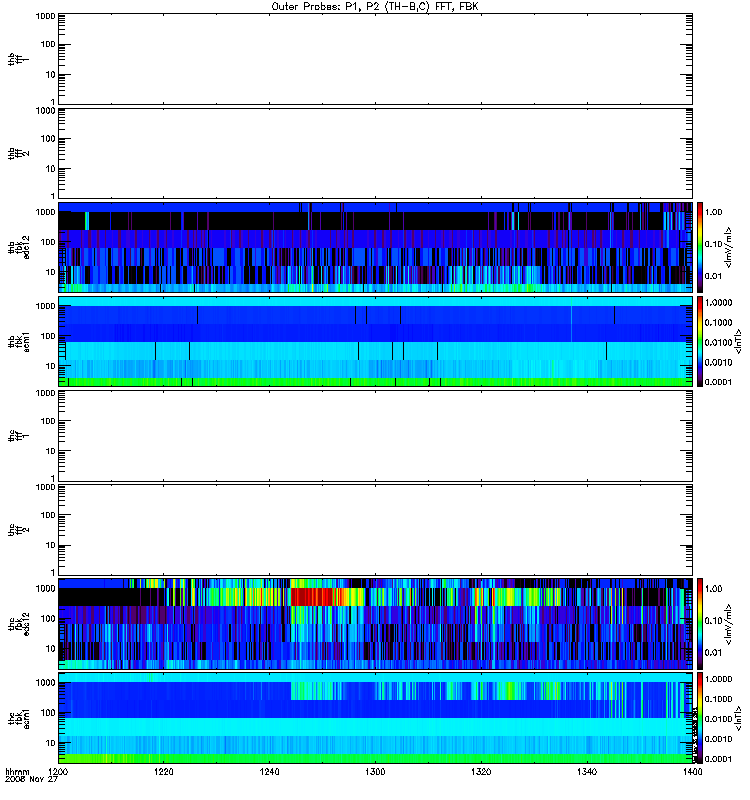The height and width of the screenshot is (800, 750).
Task: Click the thc scm1 panel color bar
Action: (x=700, y=718)
